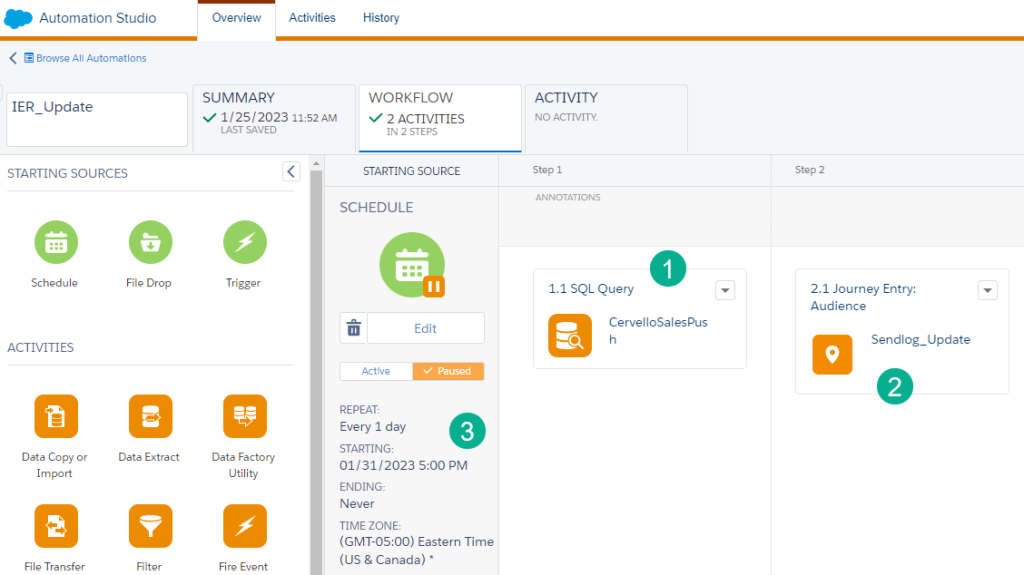Image resolution: width=1024 pixels, height=575 pixels.
Task: Select the File Drop starting source icon
Action: pos(149,242)
